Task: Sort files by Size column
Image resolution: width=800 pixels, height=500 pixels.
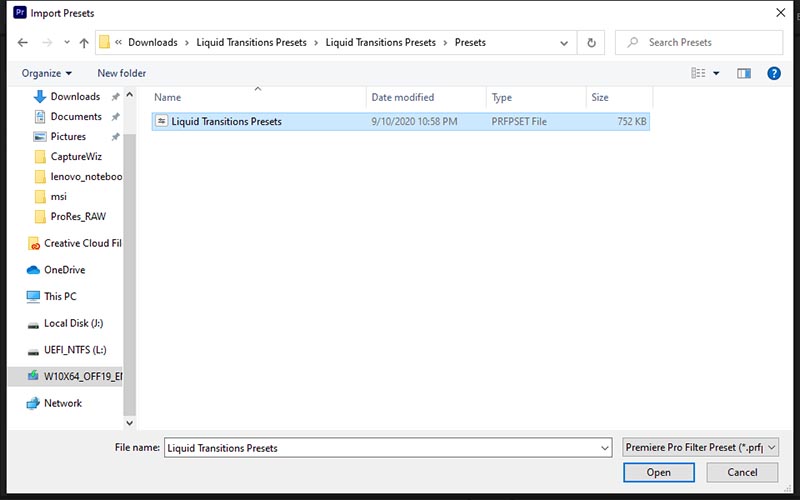Action: (619, 97)
